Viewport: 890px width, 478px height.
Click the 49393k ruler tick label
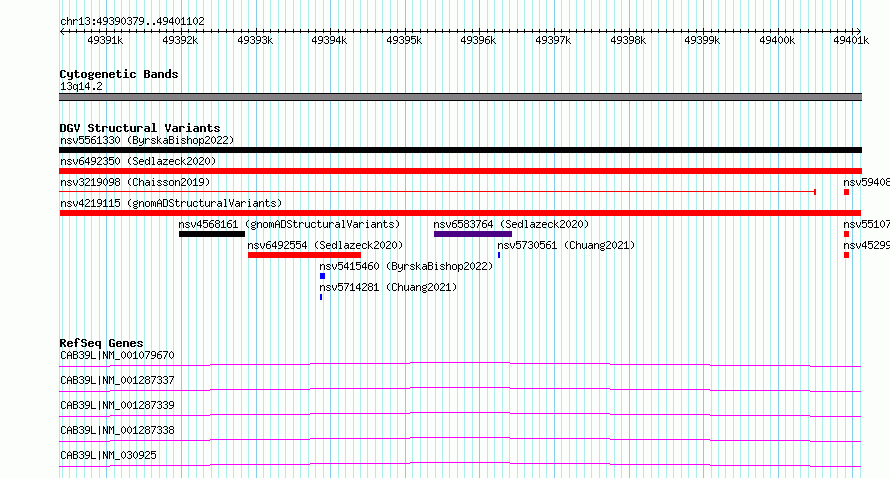coord(255,40)
